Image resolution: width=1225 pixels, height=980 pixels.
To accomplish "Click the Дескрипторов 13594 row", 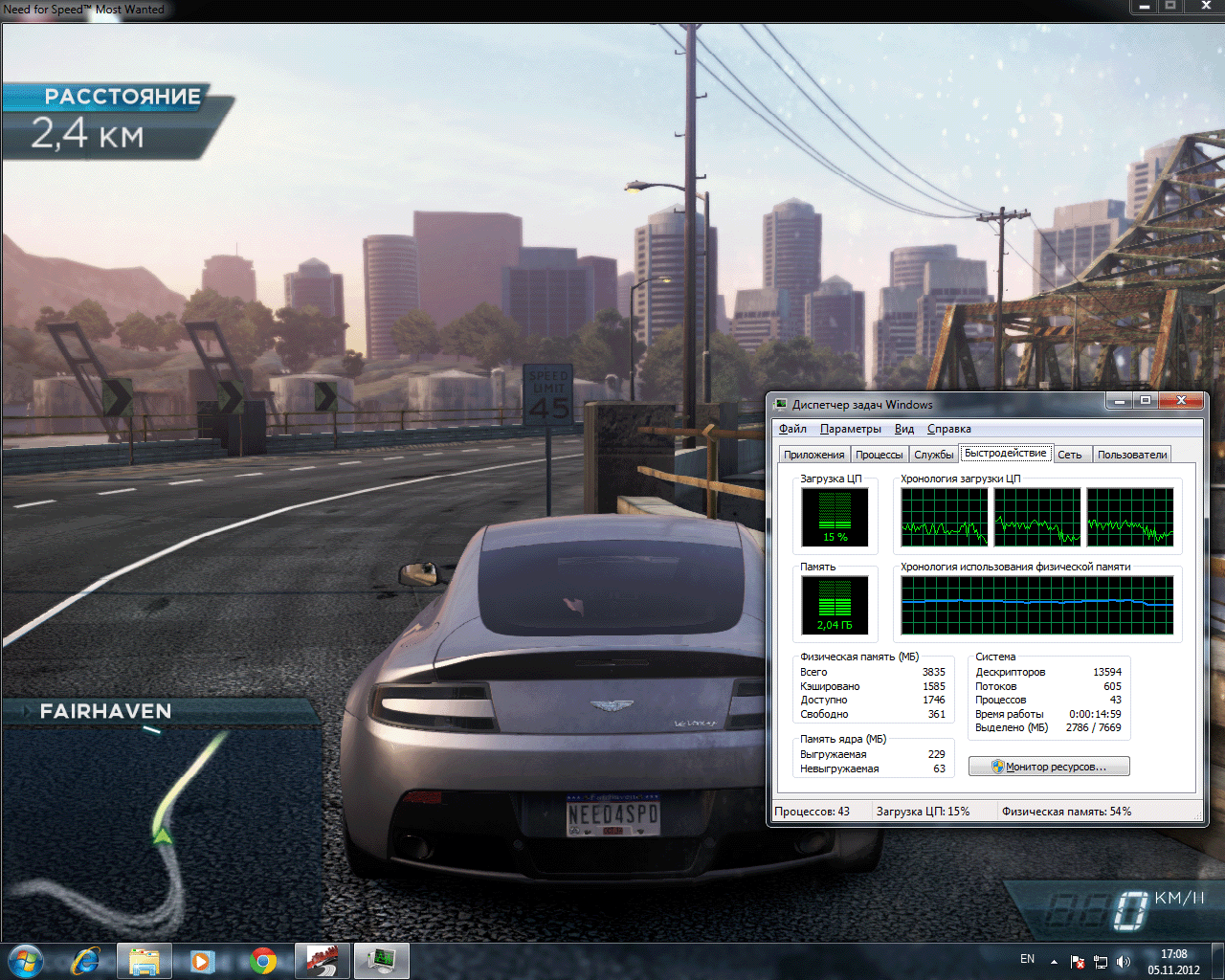I will (x=1048, y=672).
